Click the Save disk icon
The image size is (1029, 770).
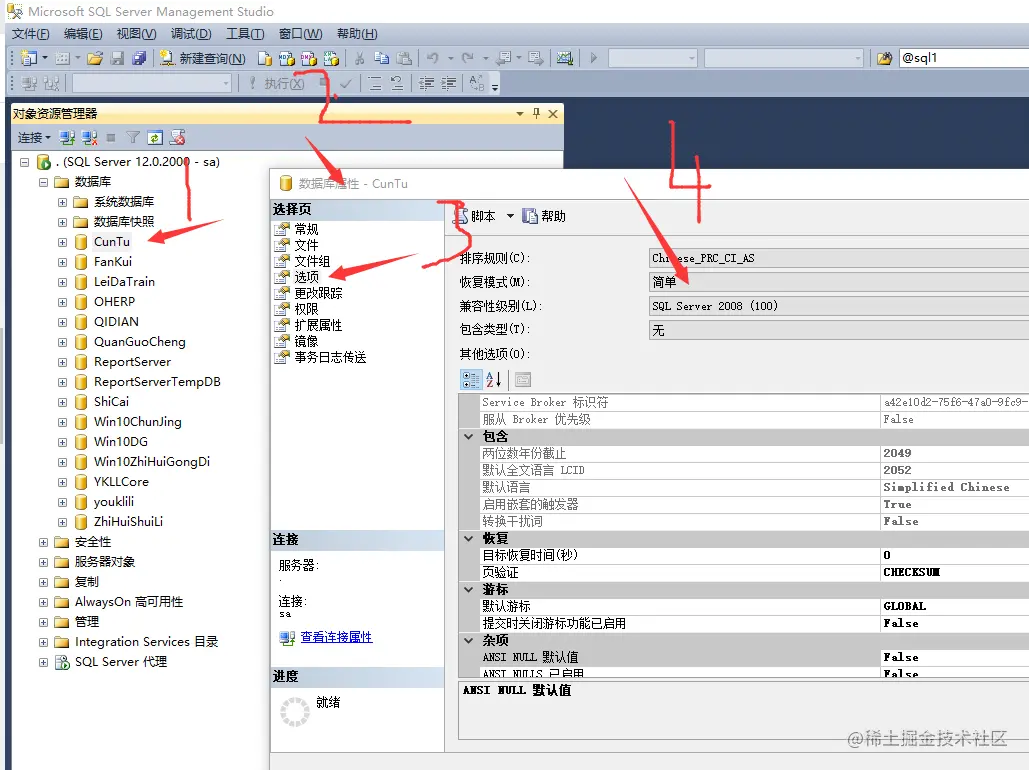117,58
